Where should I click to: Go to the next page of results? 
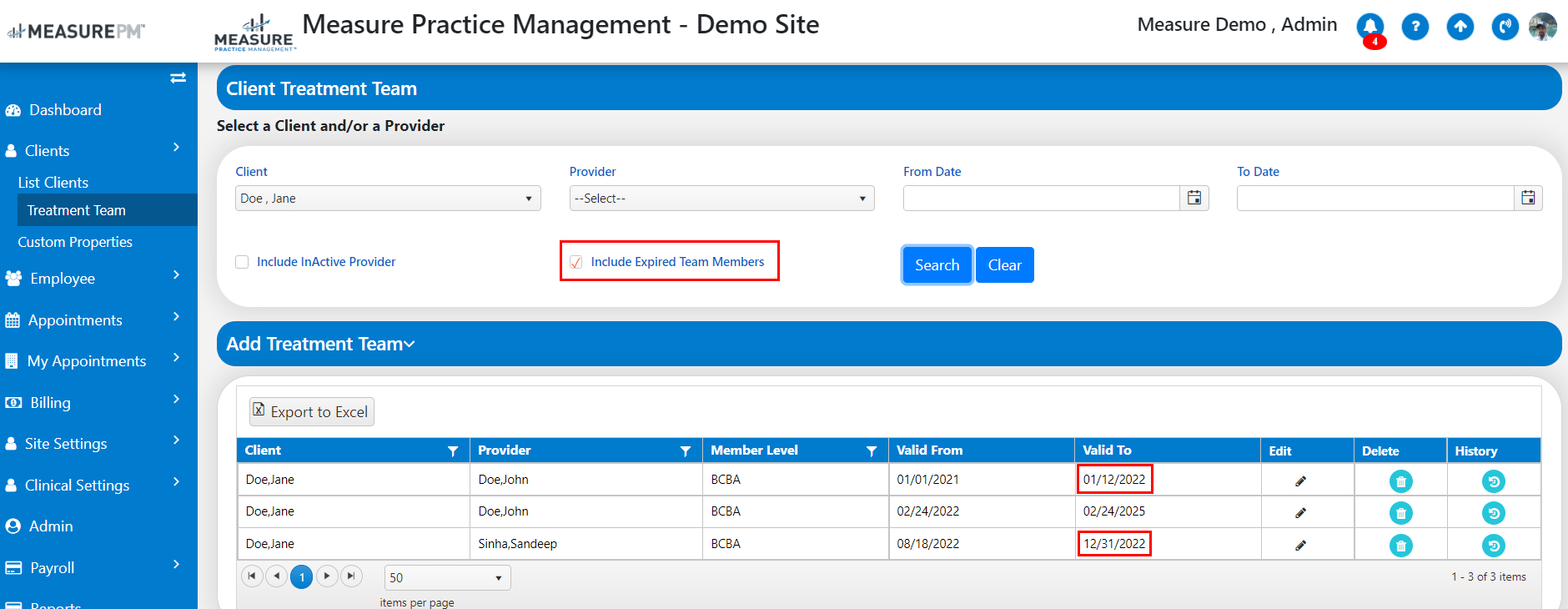click(x=327, y=576)
